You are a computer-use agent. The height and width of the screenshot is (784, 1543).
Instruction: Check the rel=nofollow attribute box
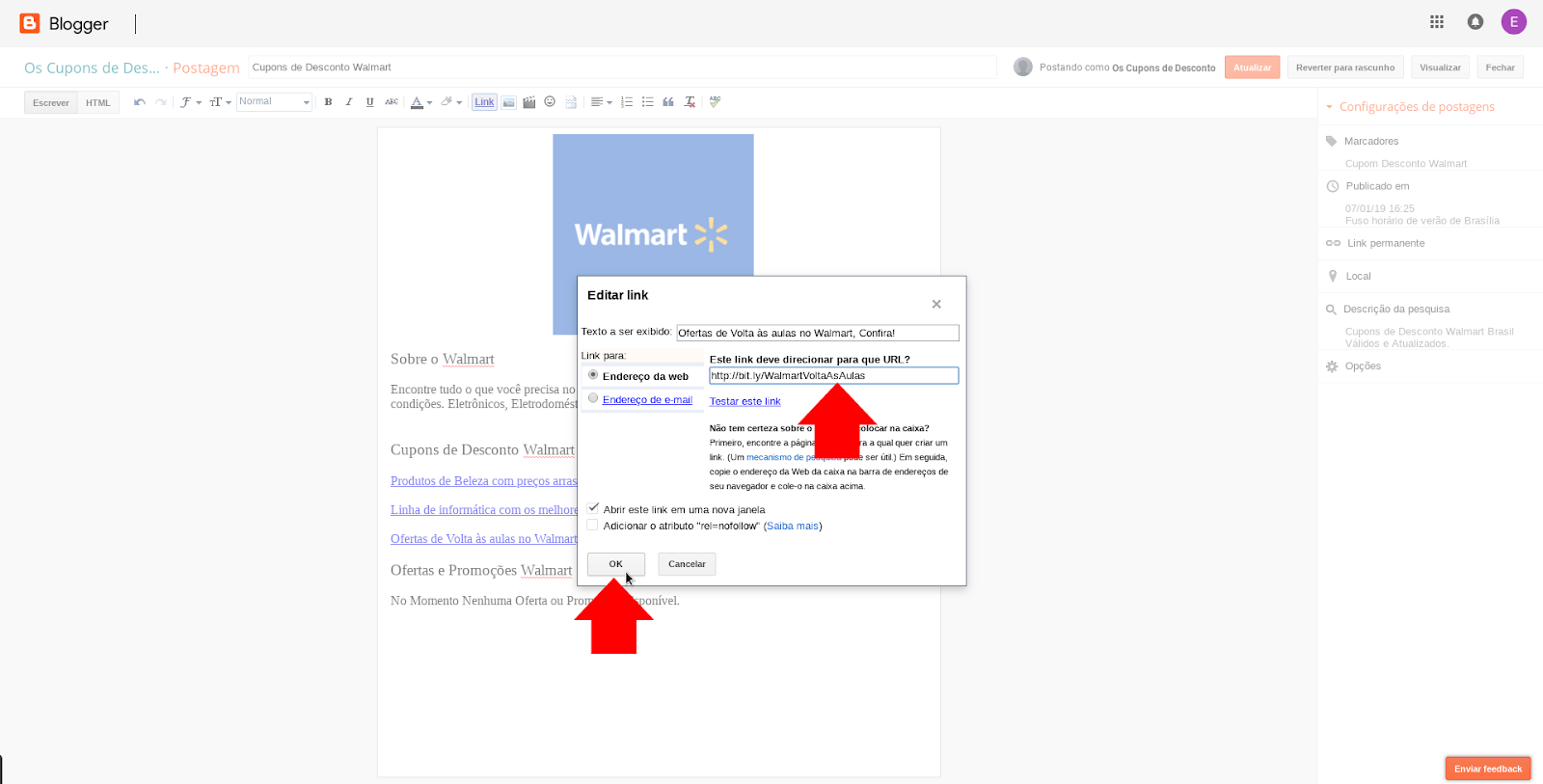pos(593,525)
